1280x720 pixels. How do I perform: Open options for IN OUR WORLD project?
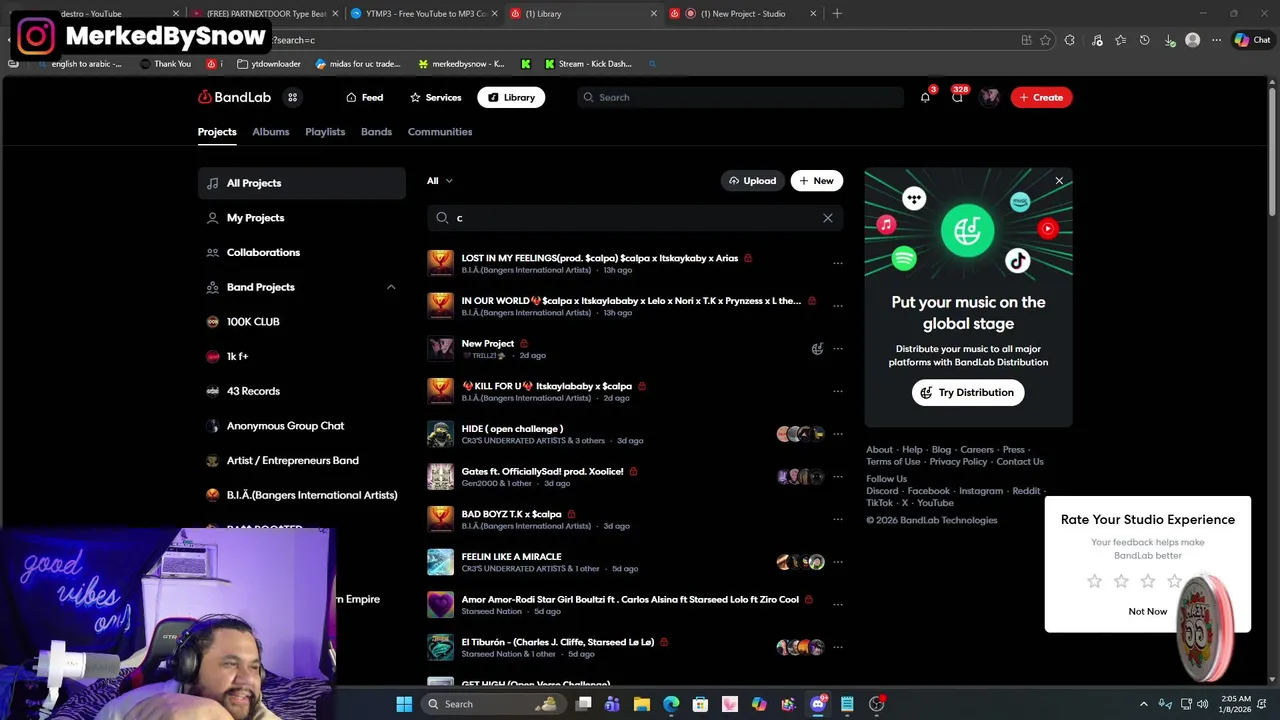pos(838,306)
